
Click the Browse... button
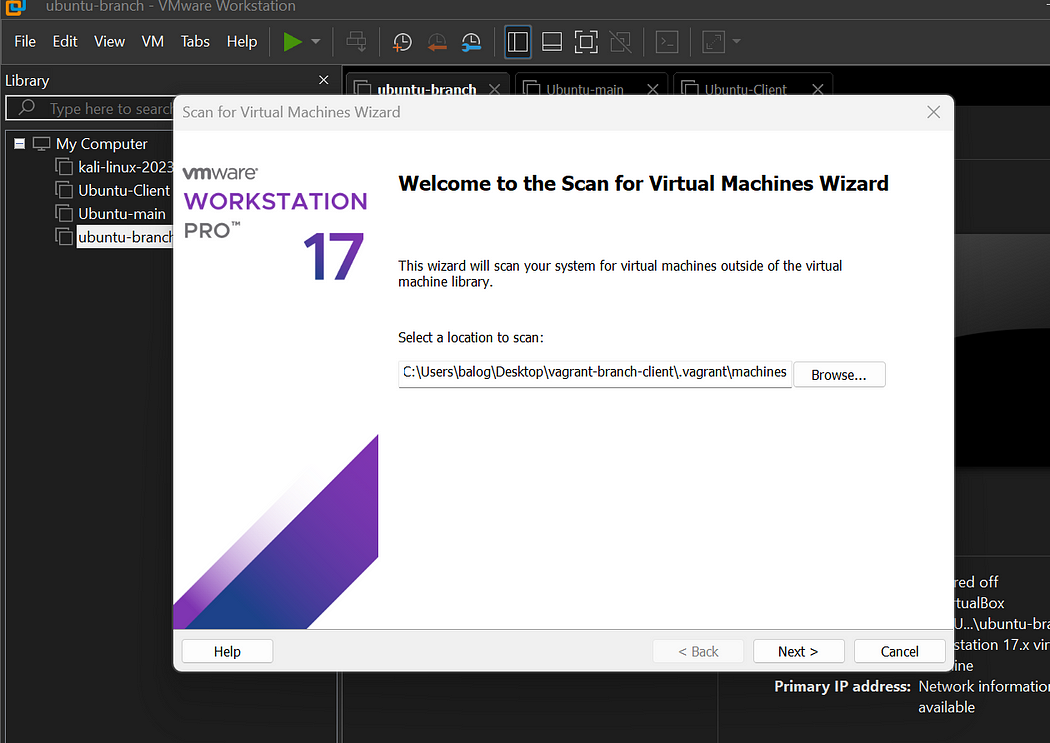pyautogui.click(x=838, y=375)
